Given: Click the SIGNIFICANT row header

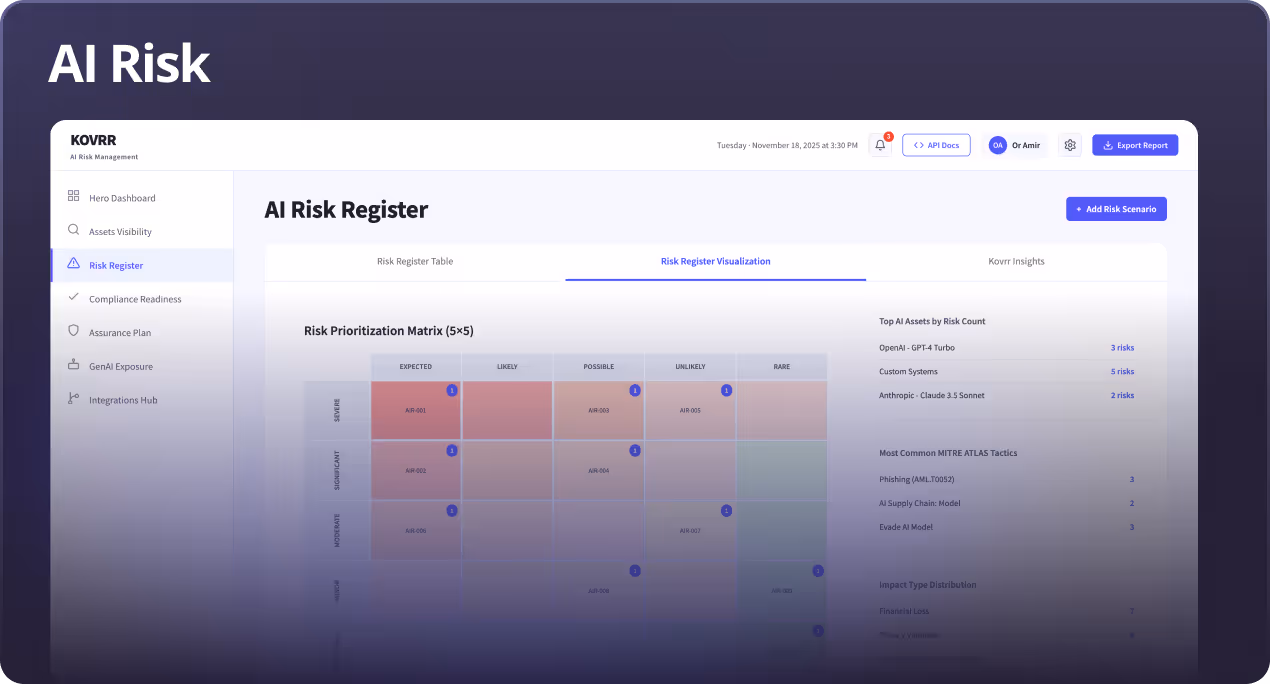Looking at the screenshot, I should click(x=337, y=470).
